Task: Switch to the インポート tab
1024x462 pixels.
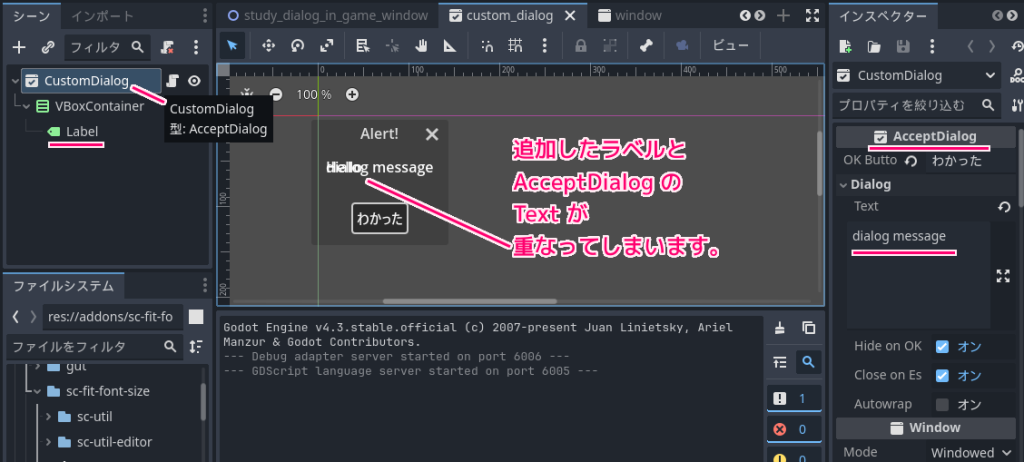Action: [x=103, y=16]
